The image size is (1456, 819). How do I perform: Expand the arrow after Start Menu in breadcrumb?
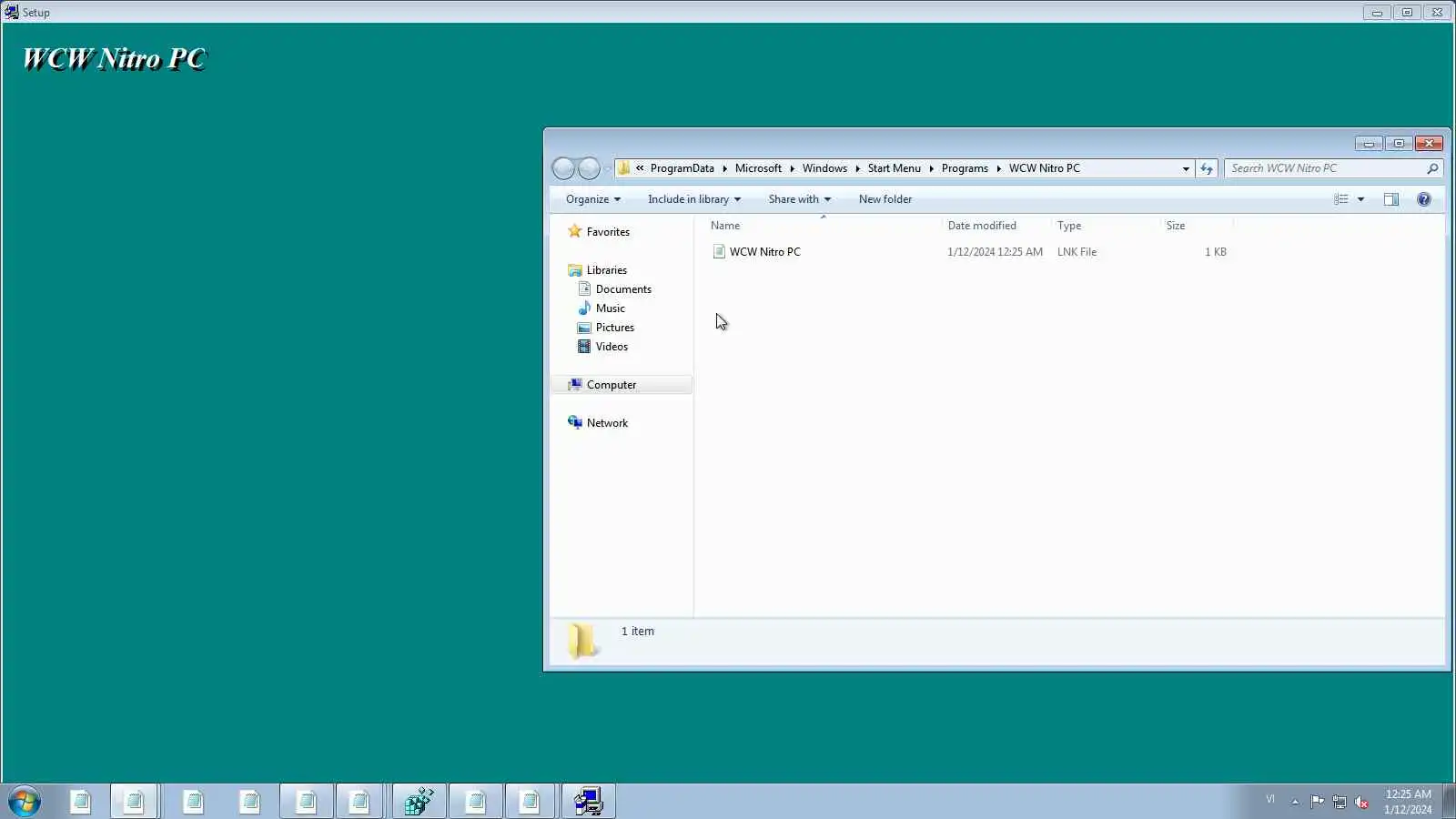931,168
